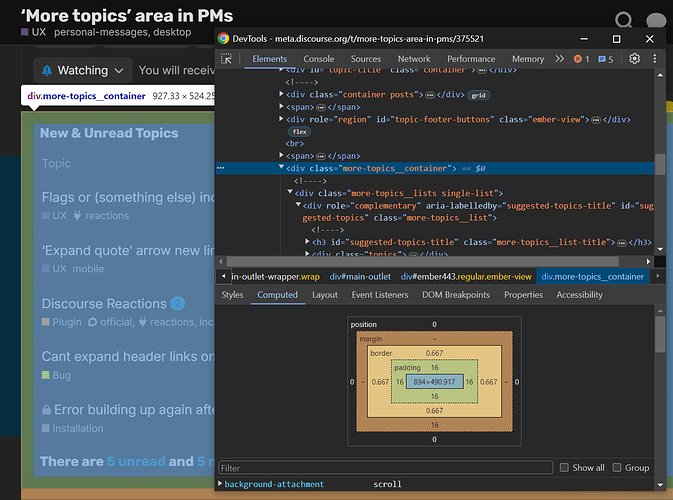Open the Network panel tab
This screenshot has width=673, height=500.
click(x=414, y=59)
